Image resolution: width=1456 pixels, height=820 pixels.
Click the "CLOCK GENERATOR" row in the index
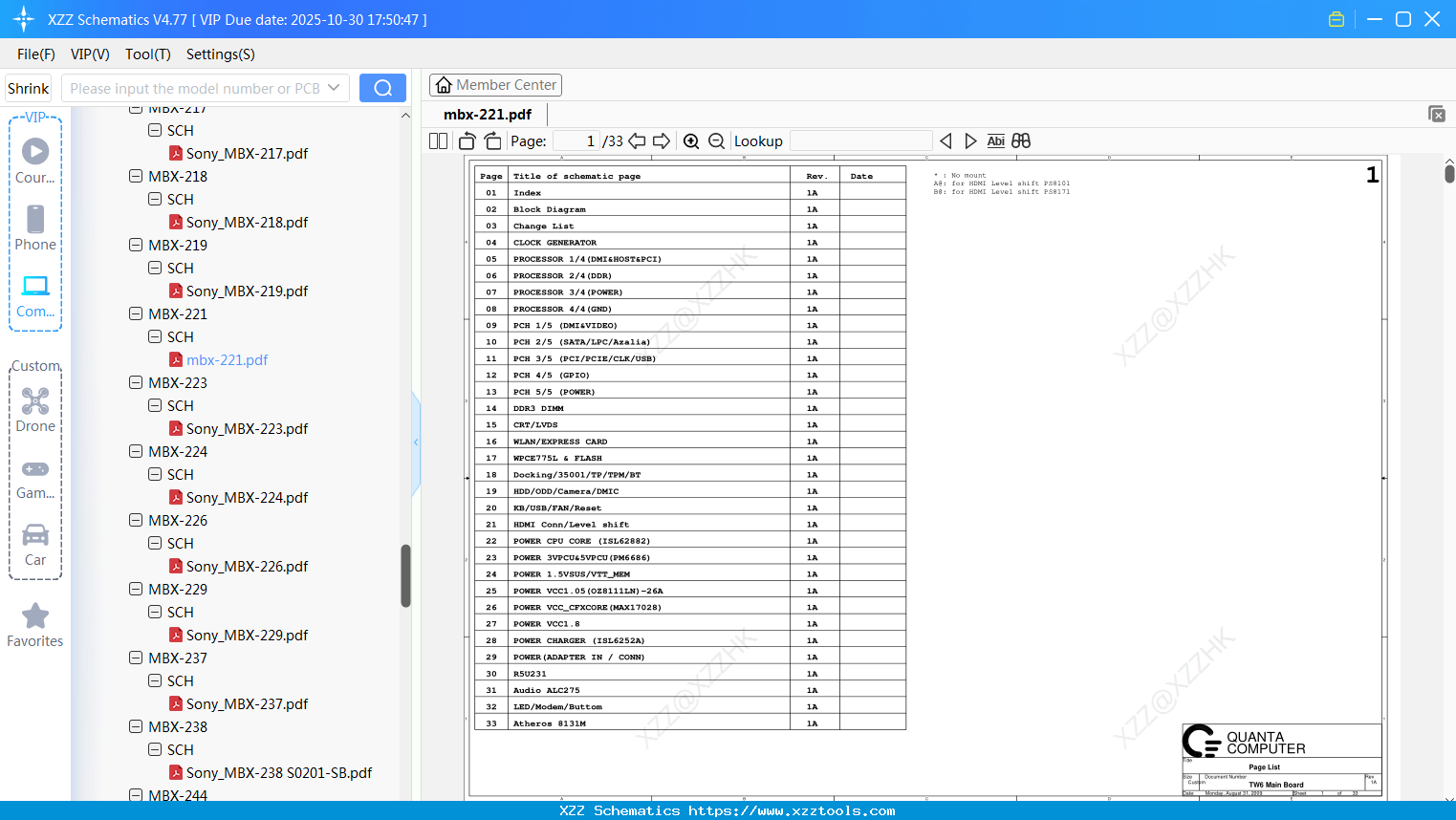tap(689, 243)
